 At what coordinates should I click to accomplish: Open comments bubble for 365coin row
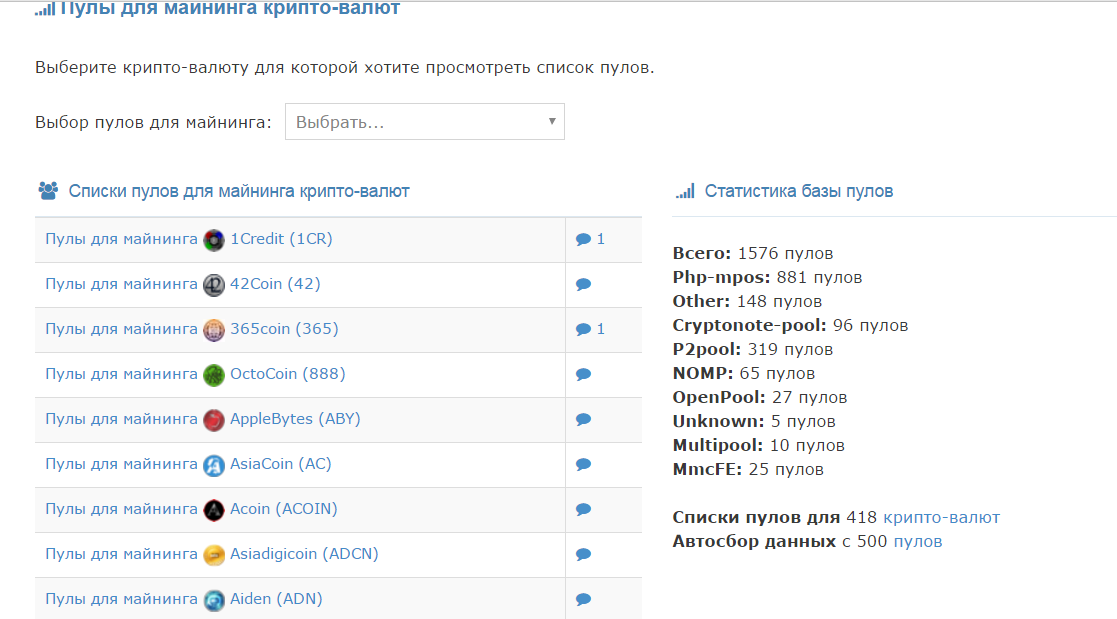[584, 330]
